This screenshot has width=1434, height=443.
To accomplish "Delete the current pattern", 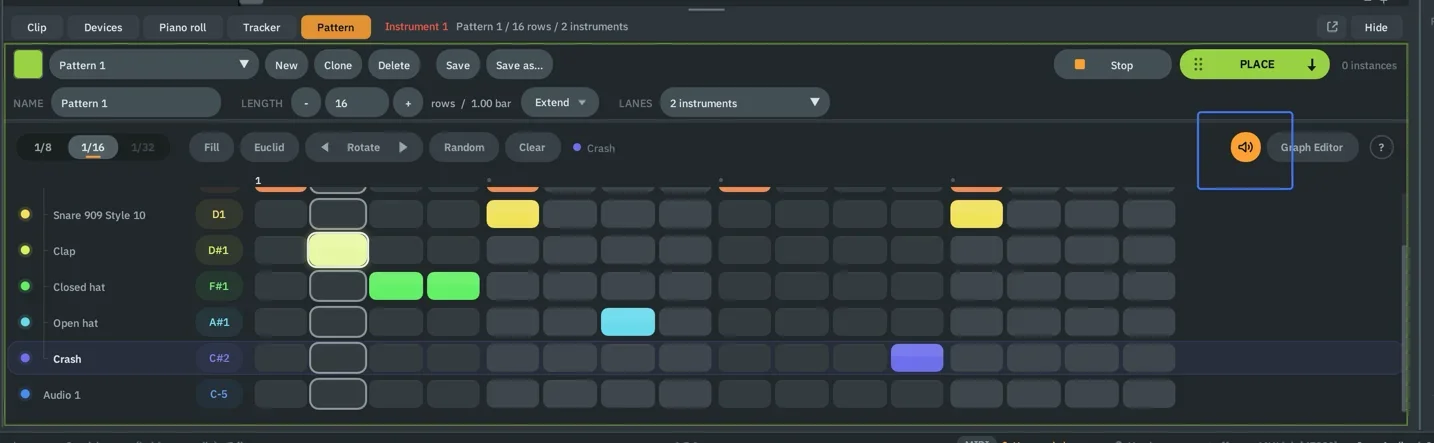I will coord(394,65).
